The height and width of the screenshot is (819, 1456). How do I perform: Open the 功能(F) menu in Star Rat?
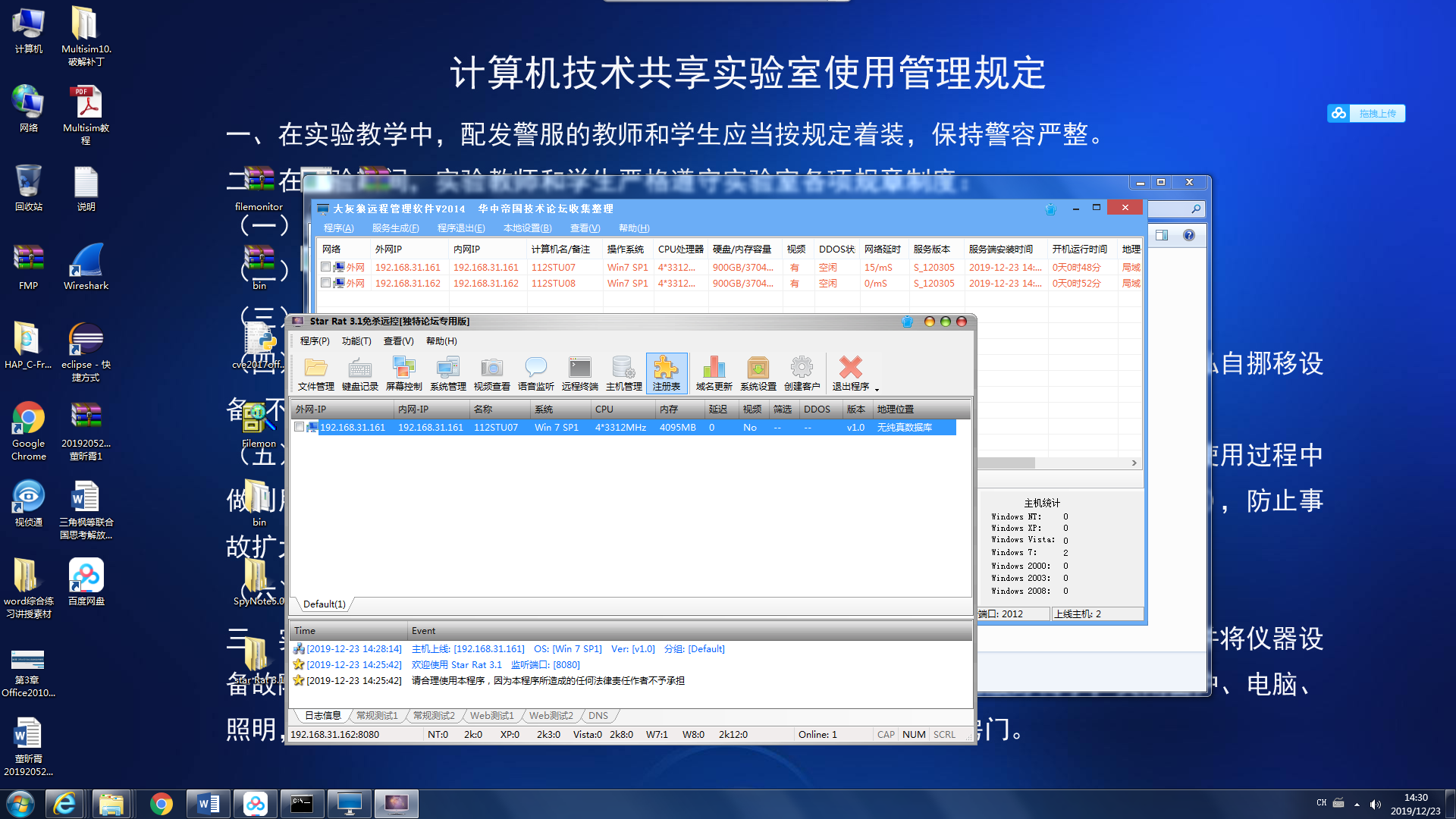pyautogui.click(x=356, y=341)
